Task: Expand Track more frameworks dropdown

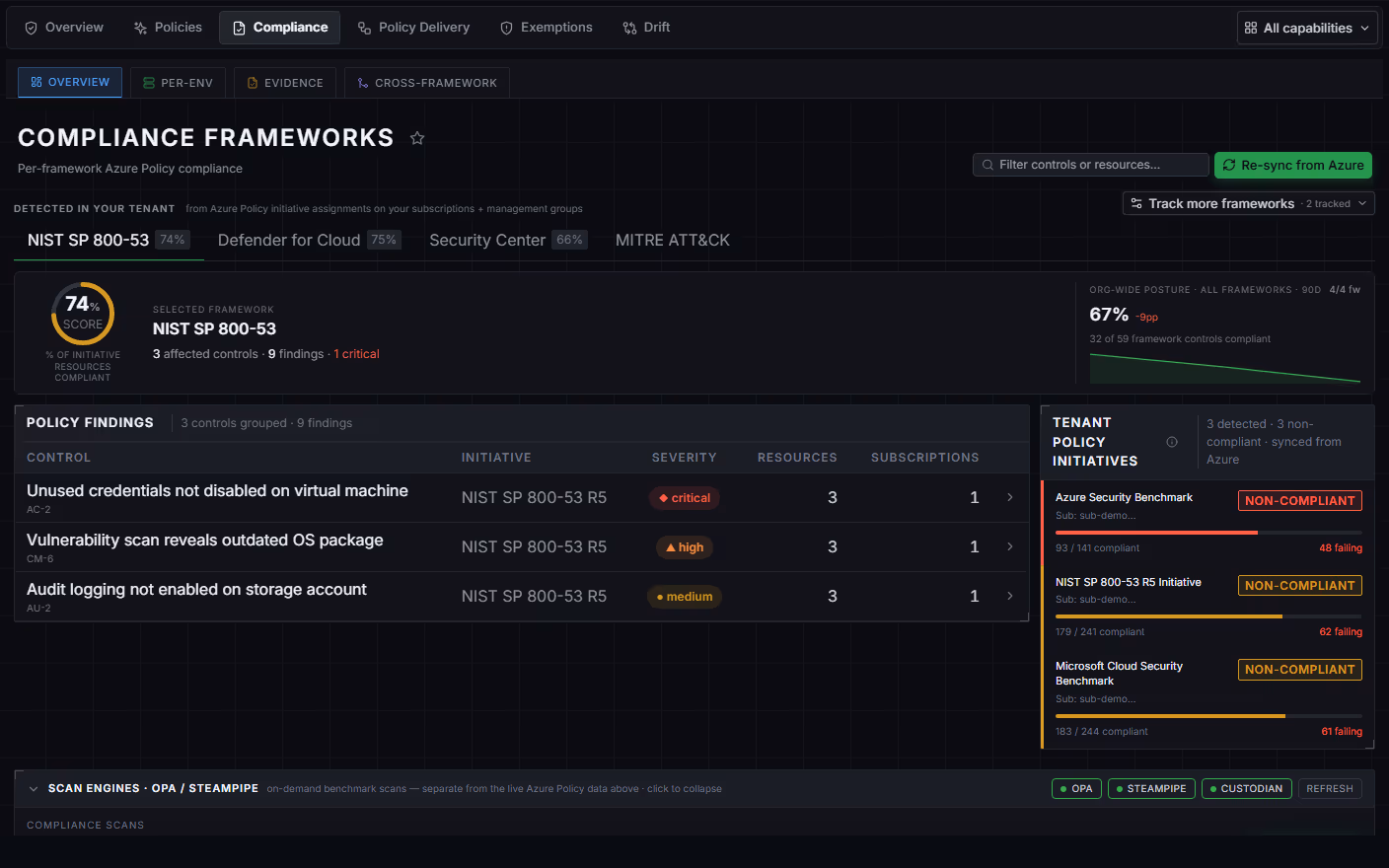Action: (x=1248, y=203)
